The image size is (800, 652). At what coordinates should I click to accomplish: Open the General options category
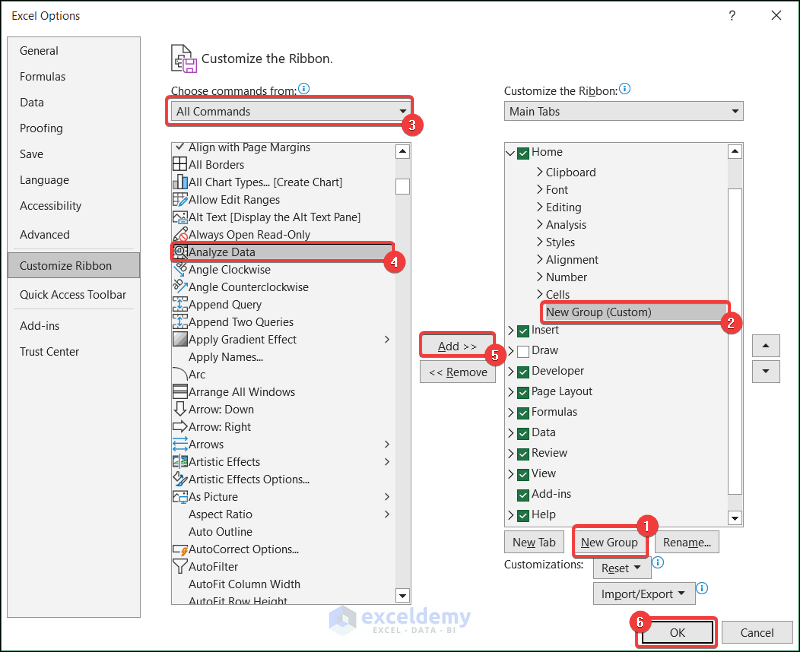(39, 51)
